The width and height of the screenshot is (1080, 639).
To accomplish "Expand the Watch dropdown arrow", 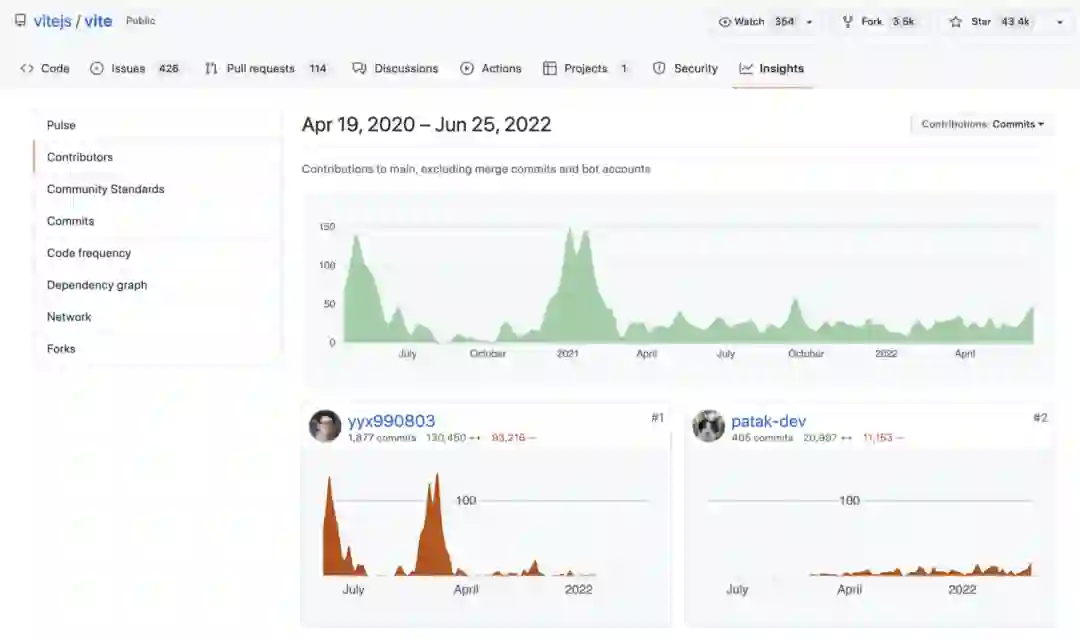I will (809, 22).
